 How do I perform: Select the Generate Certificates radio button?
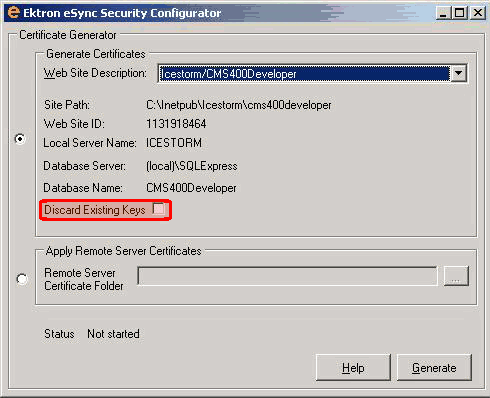[20, 139]
